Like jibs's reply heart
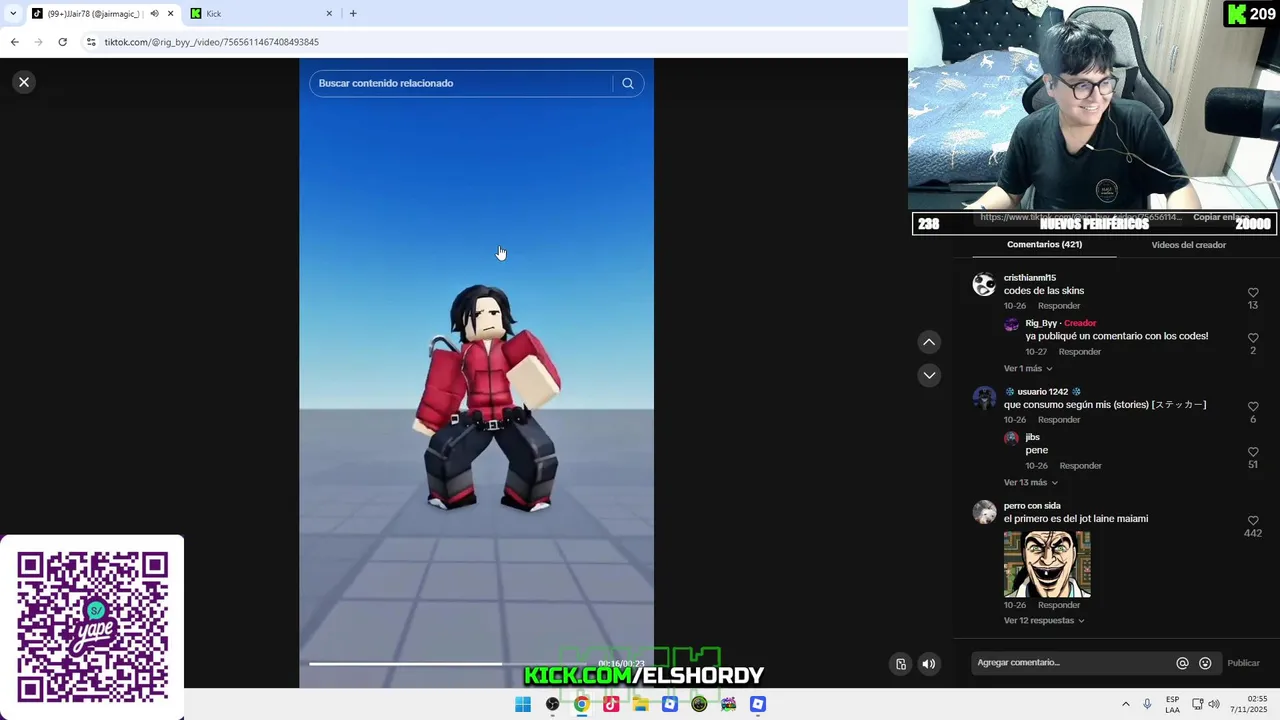Viewport: 1280px width, 720px height. click(1253, 452)
